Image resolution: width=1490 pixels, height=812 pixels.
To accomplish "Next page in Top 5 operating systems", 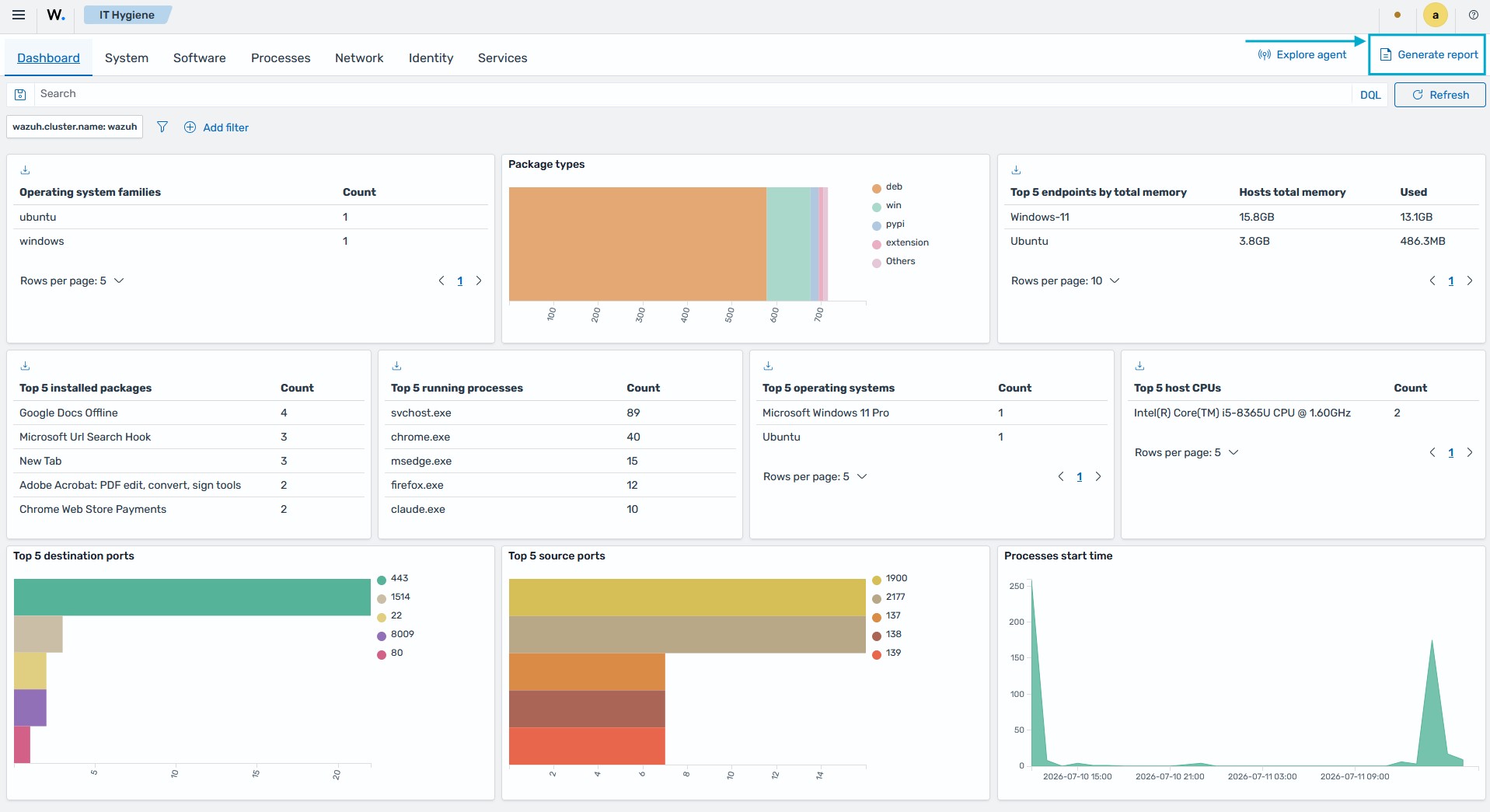I will click(x=1098, y=476).
